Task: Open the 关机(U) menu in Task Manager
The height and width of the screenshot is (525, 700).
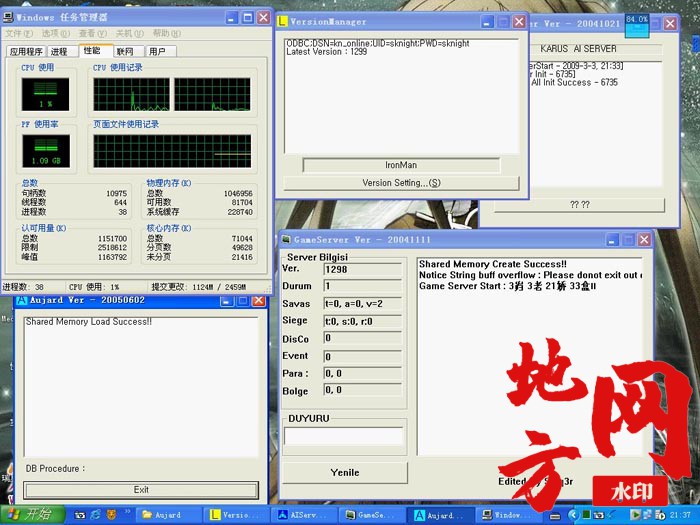Action: 130,33
